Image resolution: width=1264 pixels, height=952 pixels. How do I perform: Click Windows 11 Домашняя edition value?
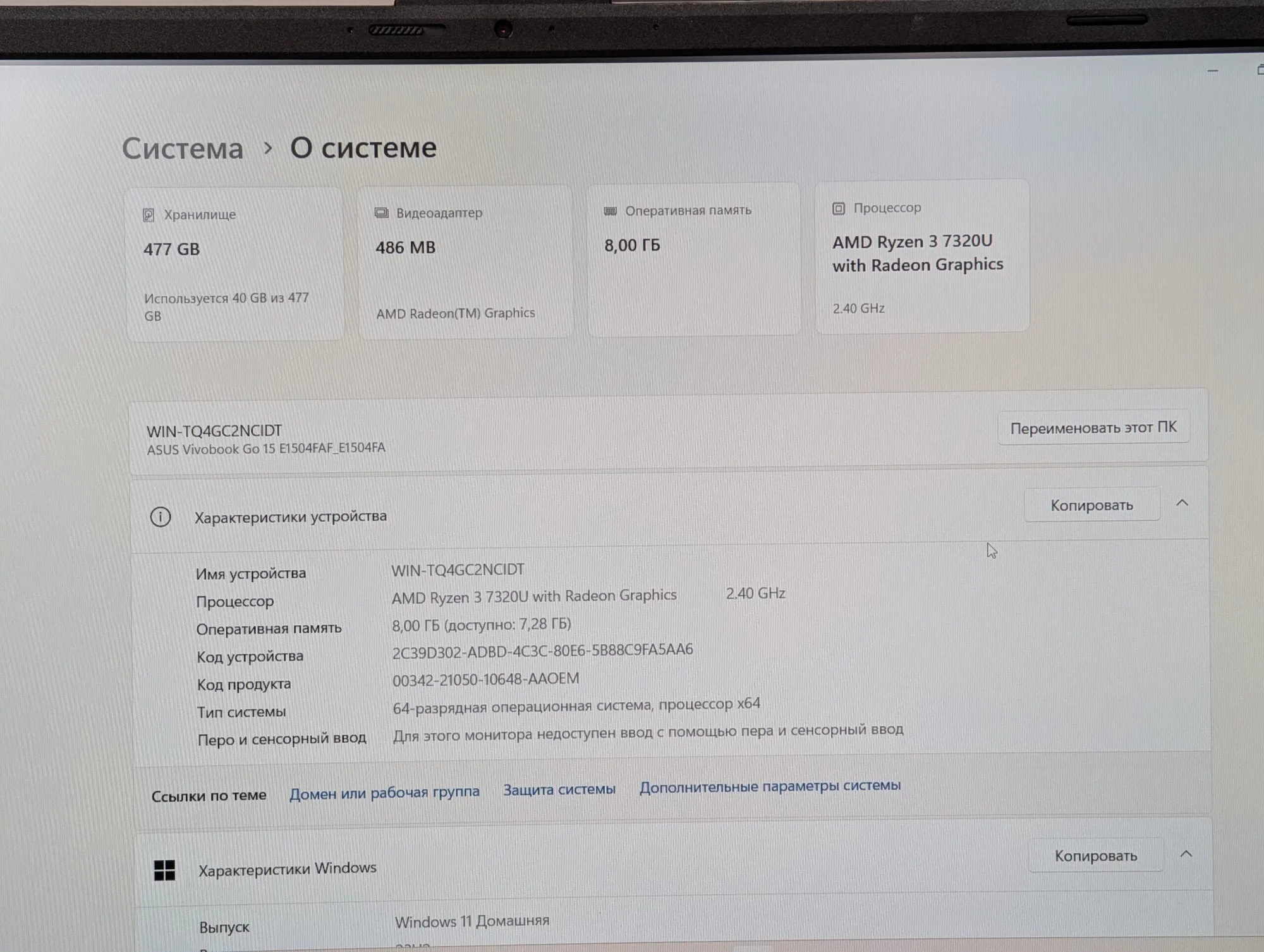(472, 922)
